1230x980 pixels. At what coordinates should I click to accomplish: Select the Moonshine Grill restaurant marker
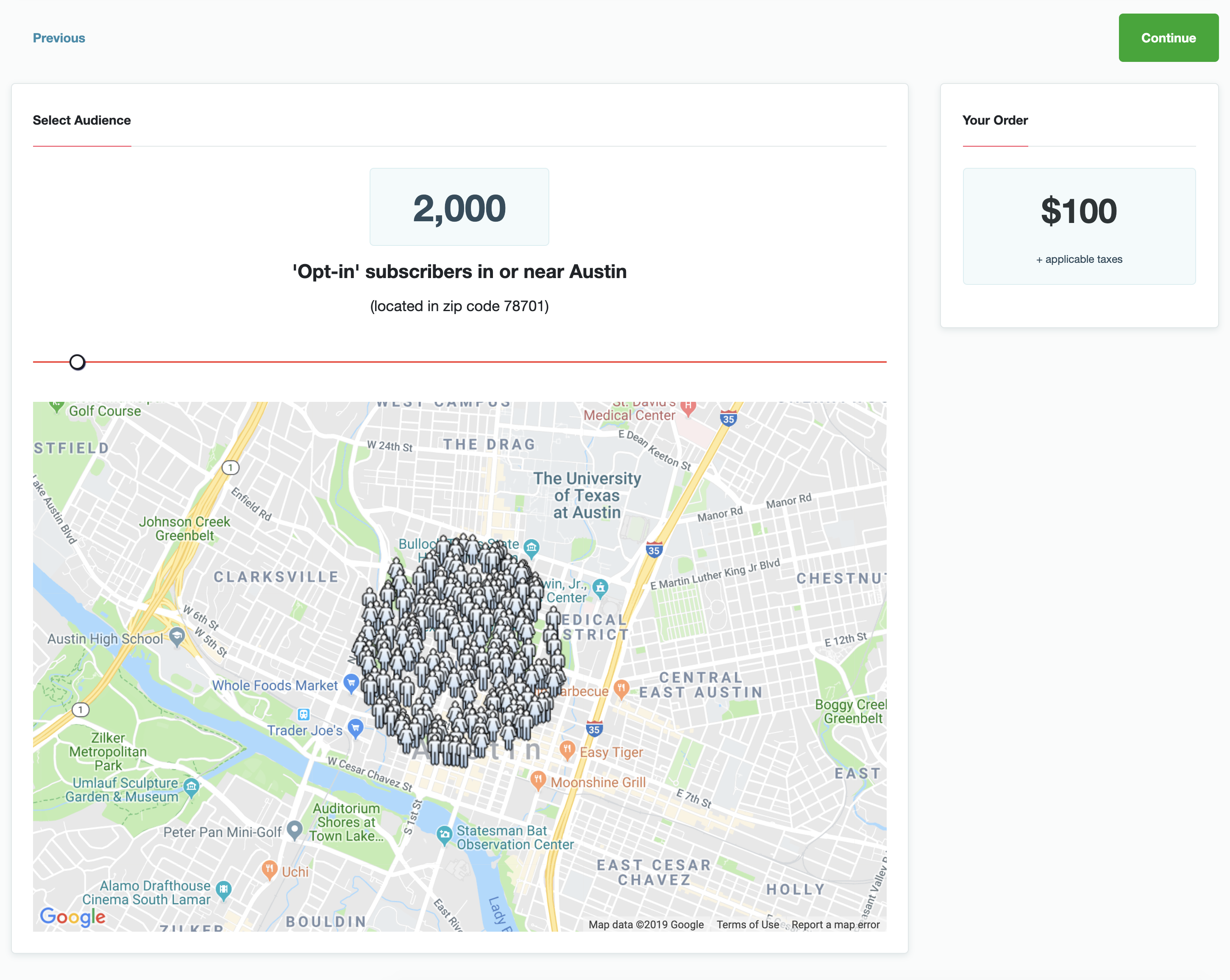[538, 779]
